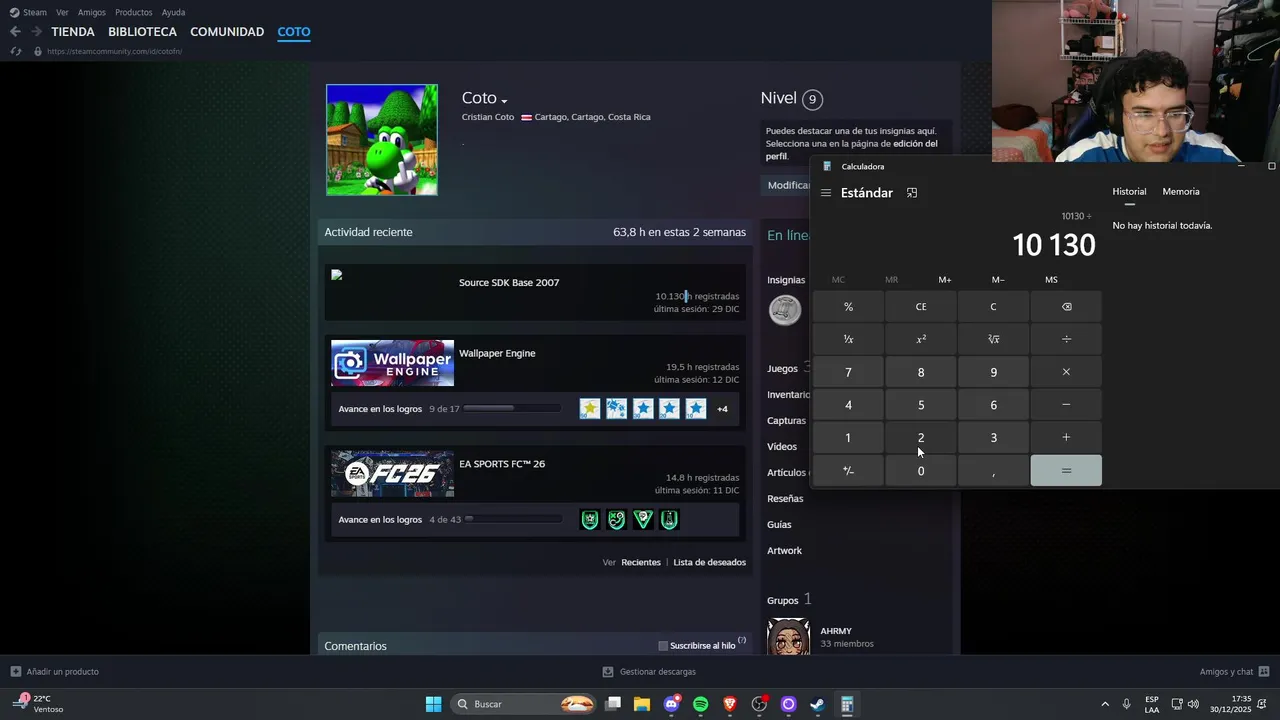Toggle Suscribirse al hilo checkbox
The height and width of the screenshot is (720, 1280).
[x=663, y=646]
